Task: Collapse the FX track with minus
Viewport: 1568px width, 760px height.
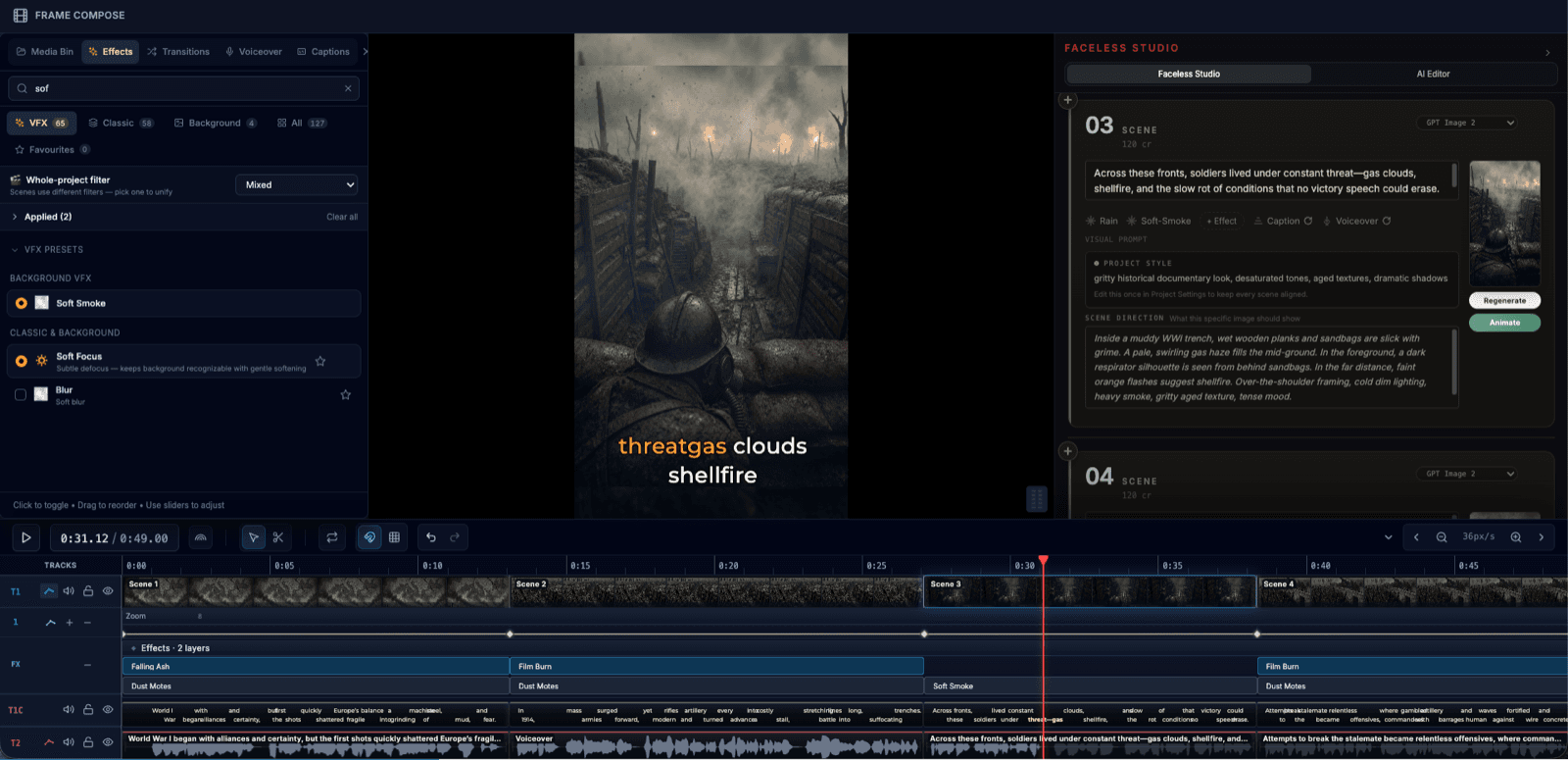Action: (x=87, y=665)
